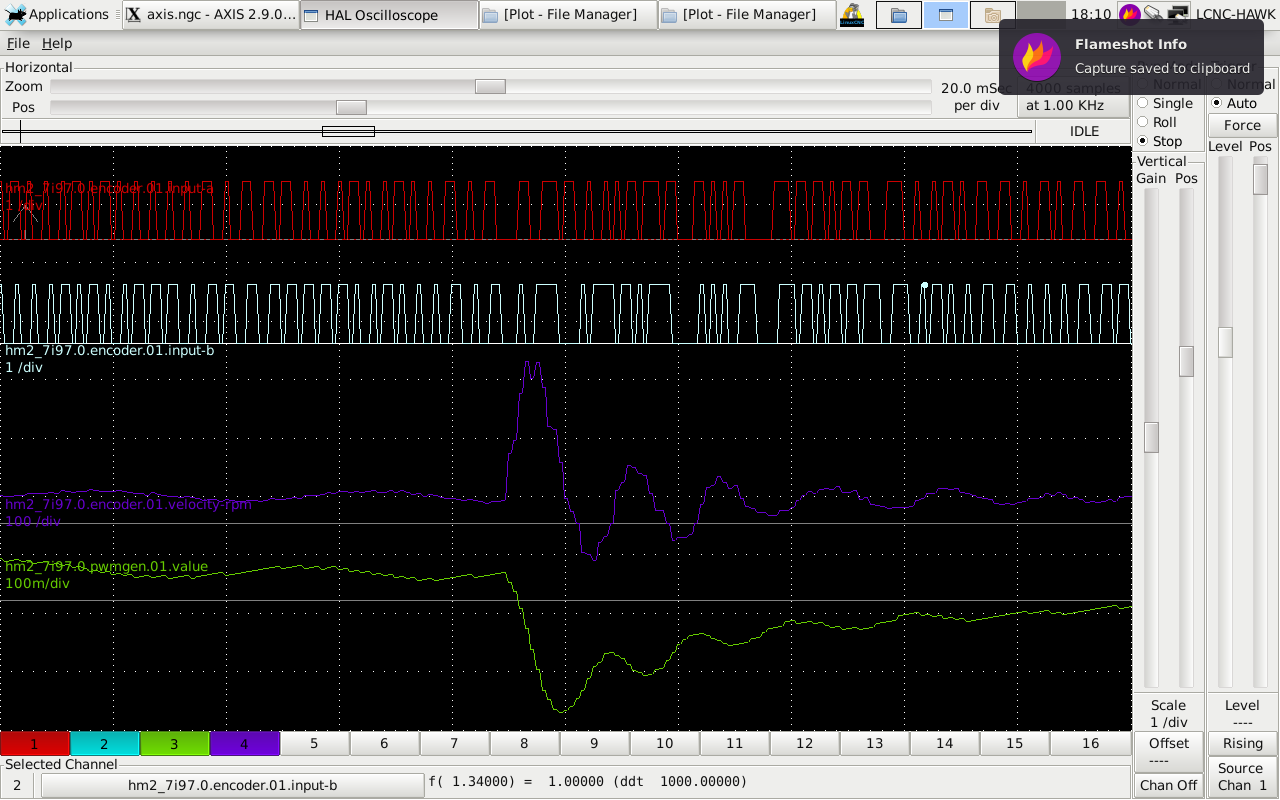1280x800 pixels.
Task: Click the display tray icon
Action: point(1178,14)
